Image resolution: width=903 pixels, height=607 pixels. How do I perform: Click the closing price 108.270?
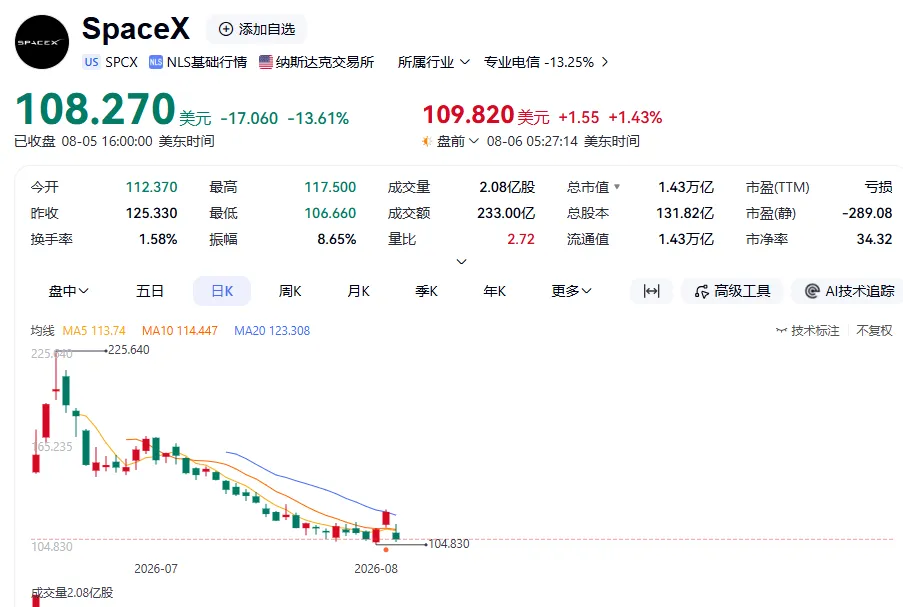95,108
